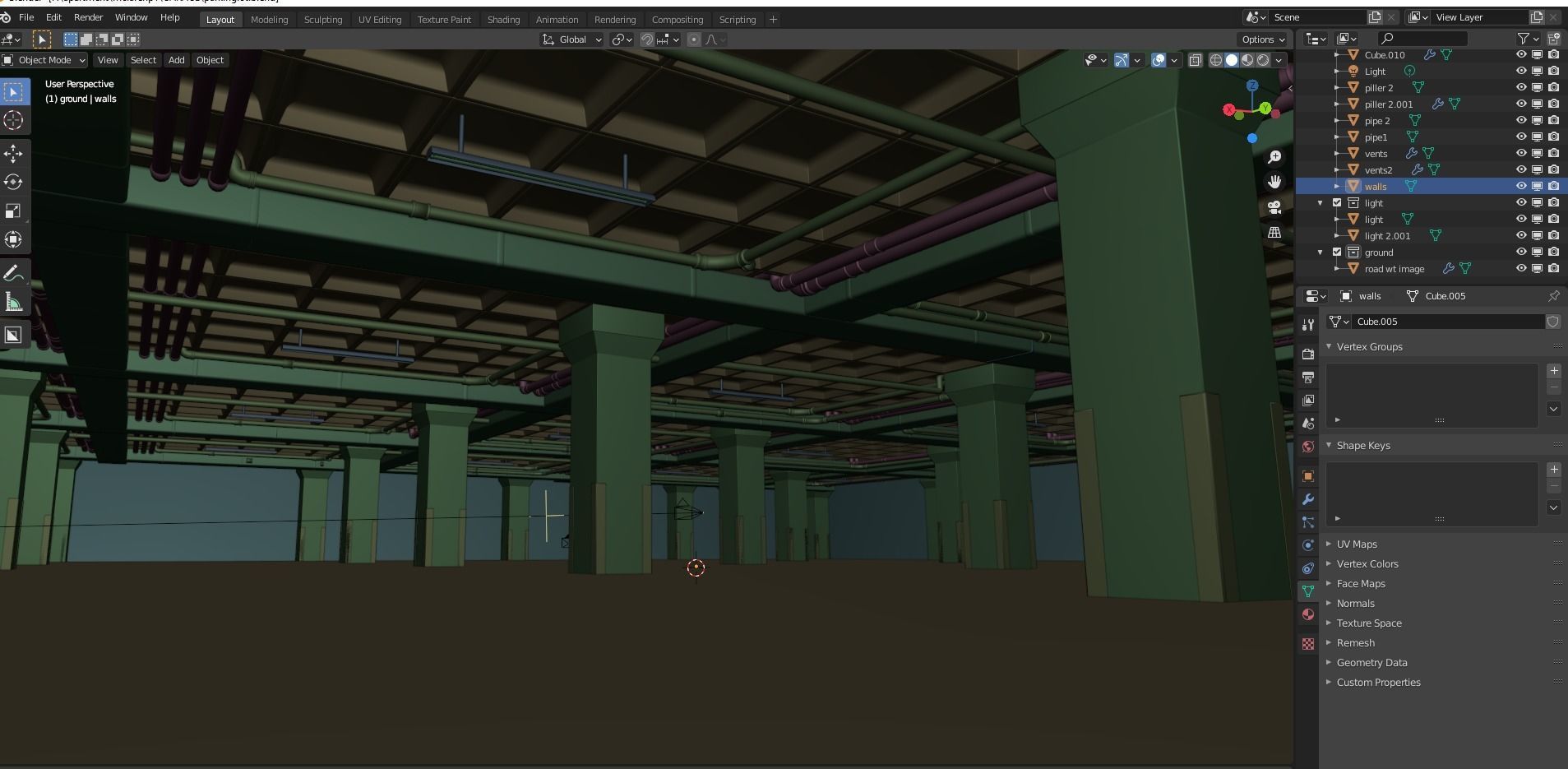Switch perspective/orthographic grid icon

point(1274,233)
